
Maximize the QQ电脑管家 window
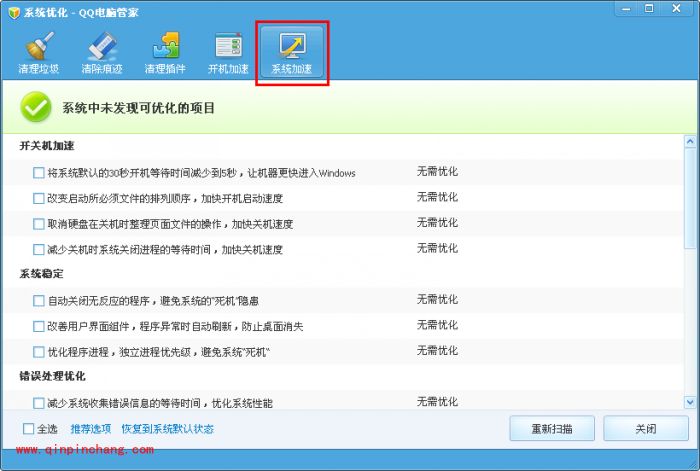pyautogui.click(x=649, y=9)
